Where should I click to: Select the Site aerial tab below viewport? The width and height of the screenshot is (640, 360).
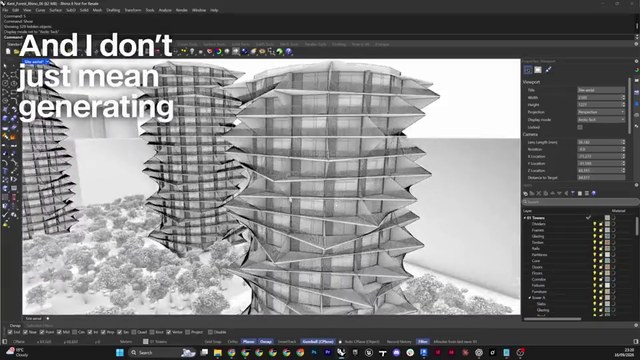(x=33, y=319)
